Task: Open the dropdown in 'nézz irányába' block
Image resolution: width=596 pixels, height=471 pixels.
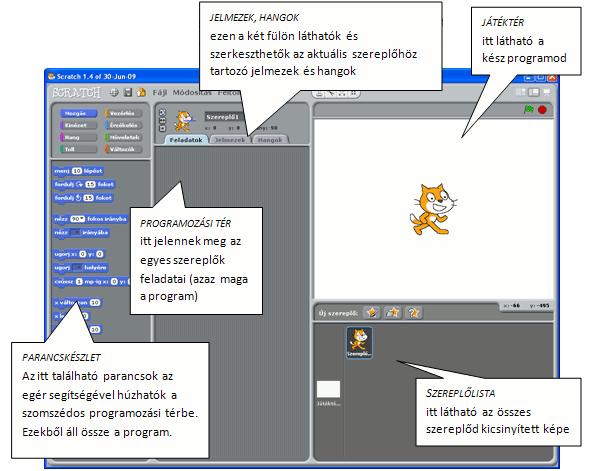Action: coord(75,232)
